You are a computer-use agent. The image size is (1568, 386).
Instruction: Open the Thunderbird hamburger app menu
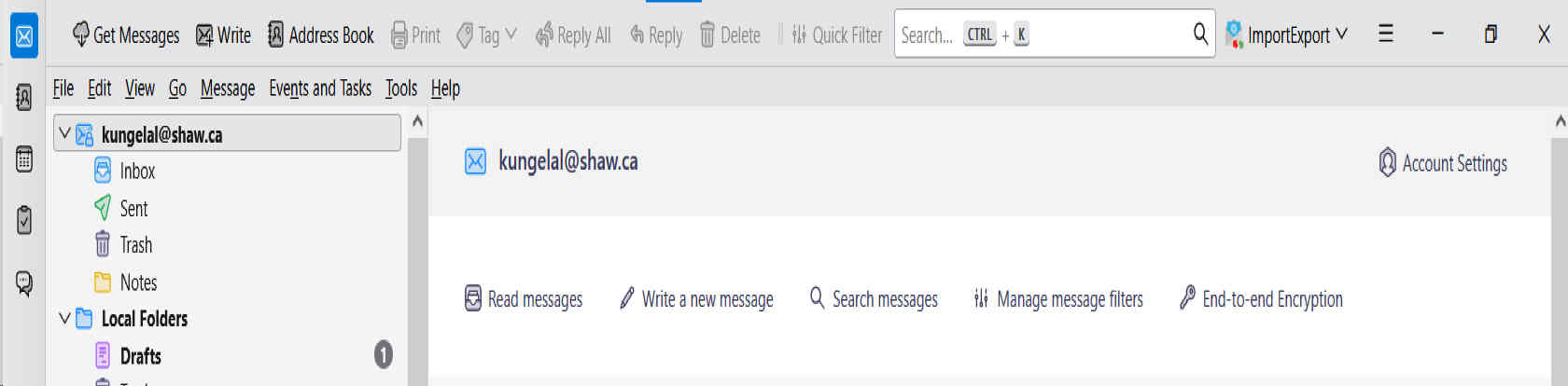click(1386, 34)
